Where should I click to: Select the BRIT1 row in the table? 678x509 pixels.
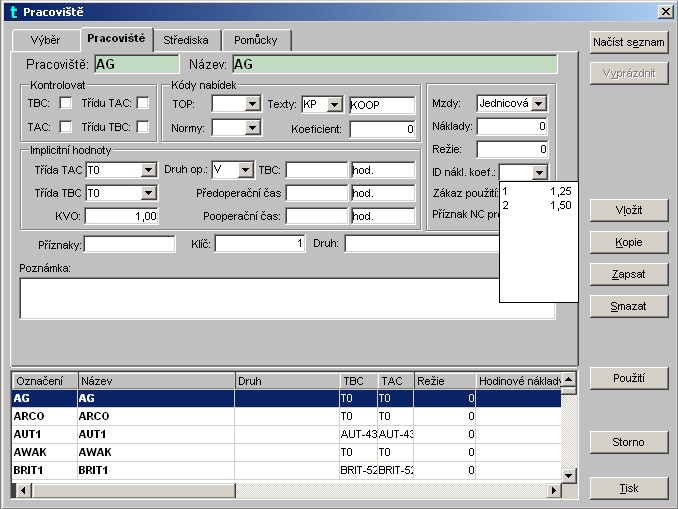coord(287,470)
